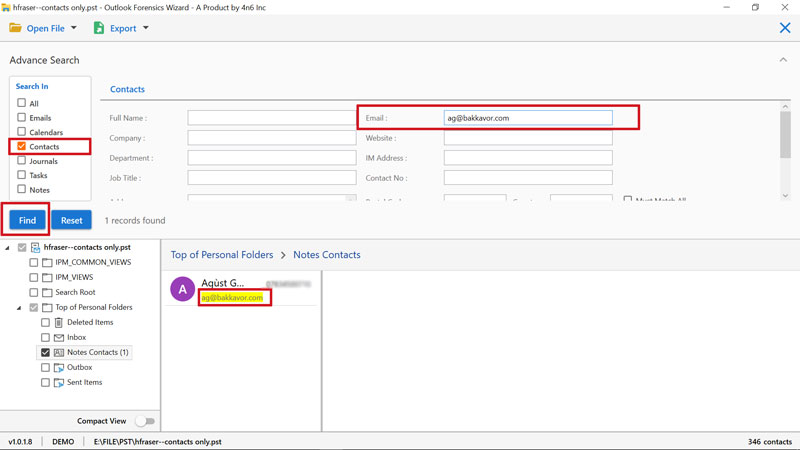Check the Inbox folder checkbox
The width and height of the screenshot is (800, 450).
pos(45,338)
